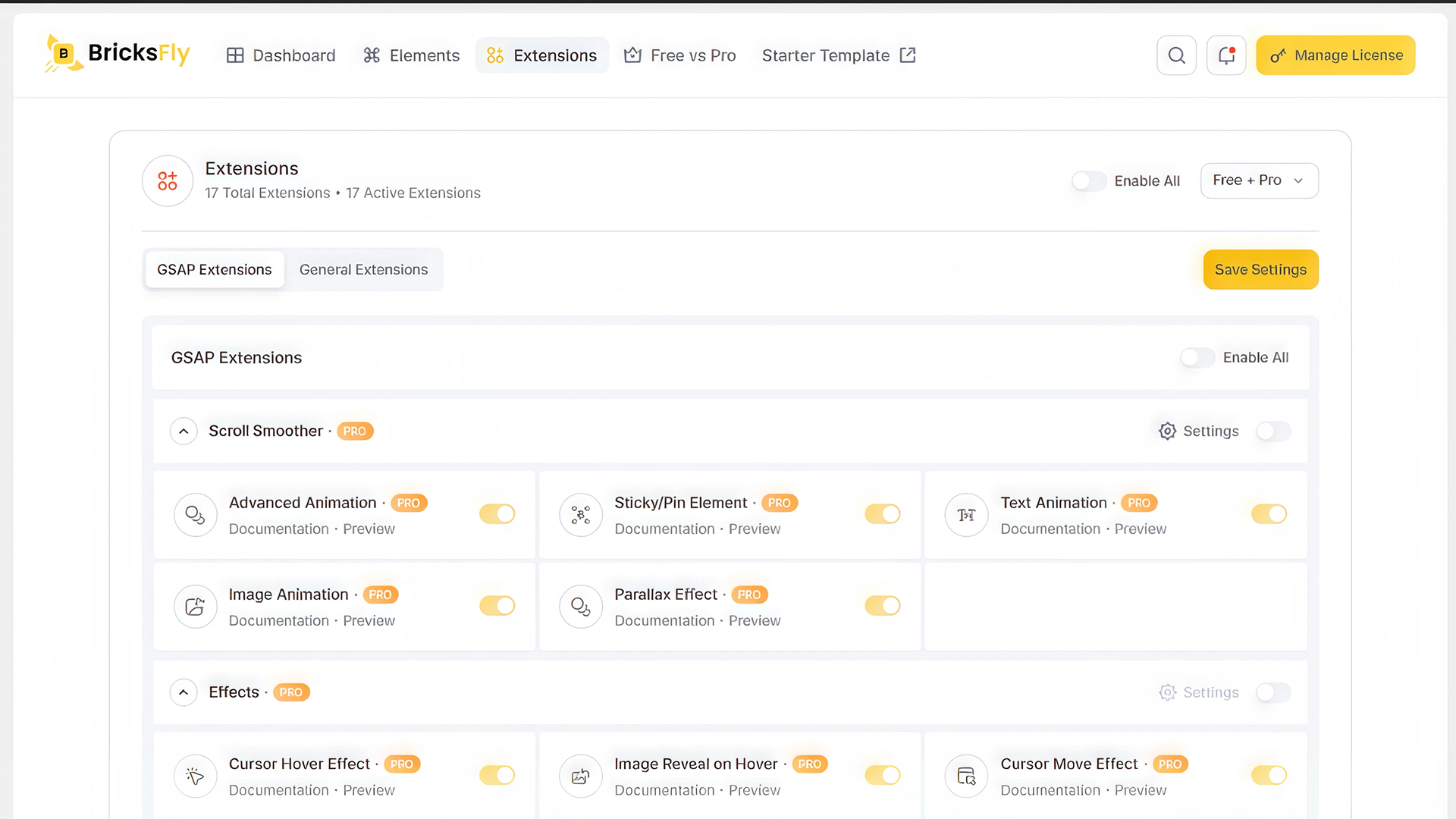The width and height of the screenshot is (1456, 819).
Task: Click the Manage License key icon
Action: pyautogui.click(x=1278, y=55)
